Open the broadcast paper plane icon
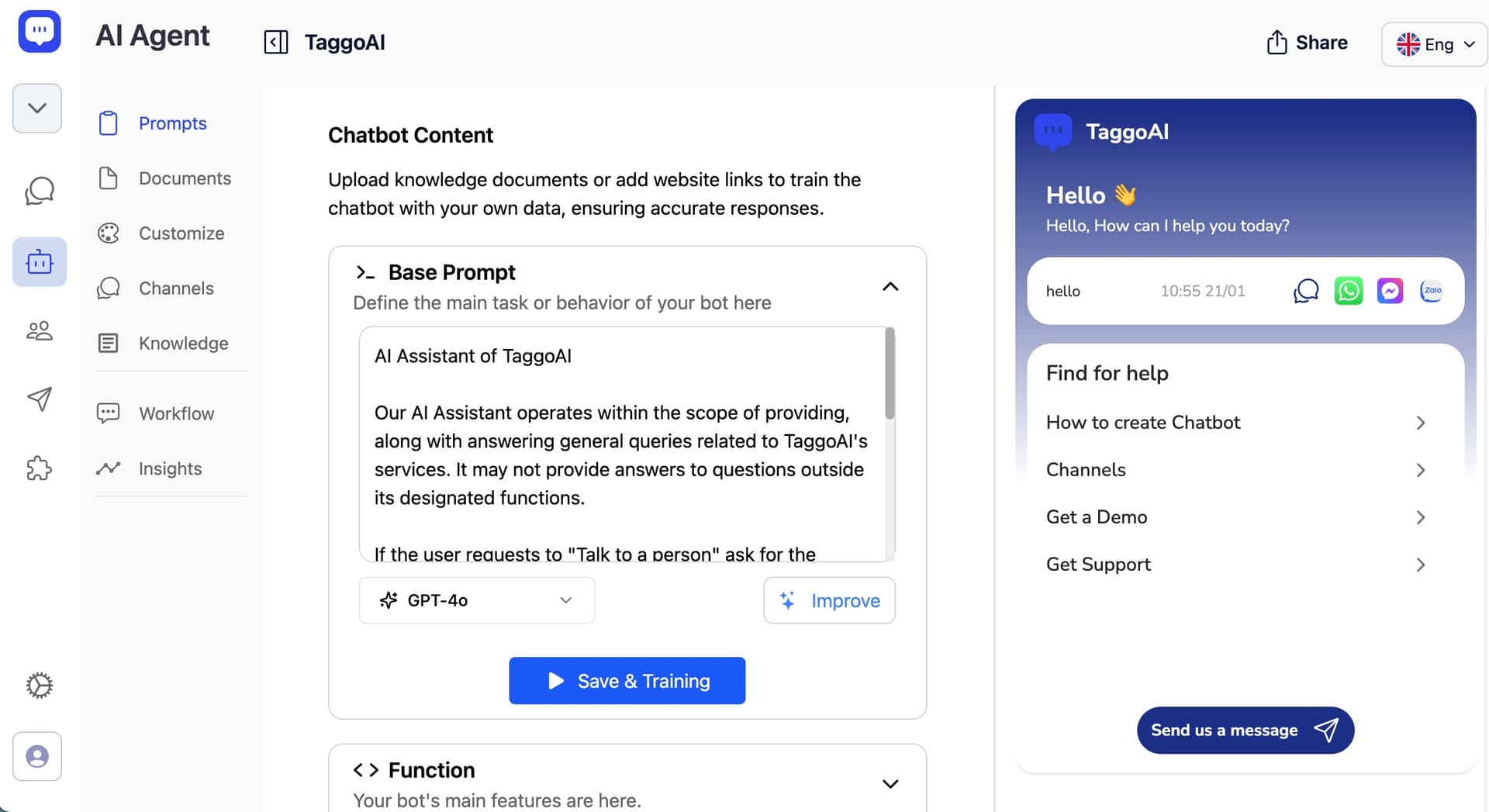The width and height of the screenshot is (1489, 812). [39, 399]
